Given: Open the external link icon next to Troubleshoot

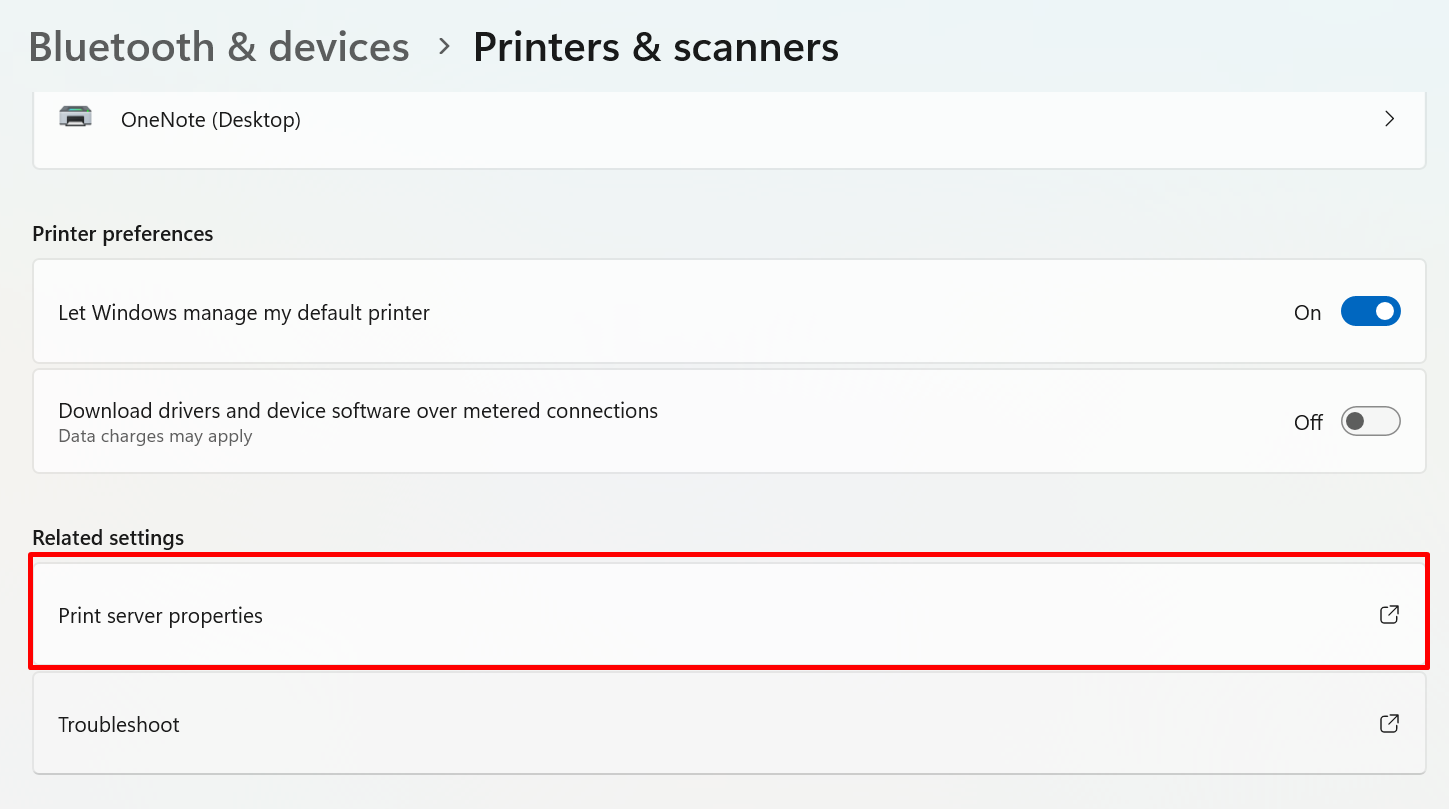Looking at the screenshot, I should (1389, 723).
